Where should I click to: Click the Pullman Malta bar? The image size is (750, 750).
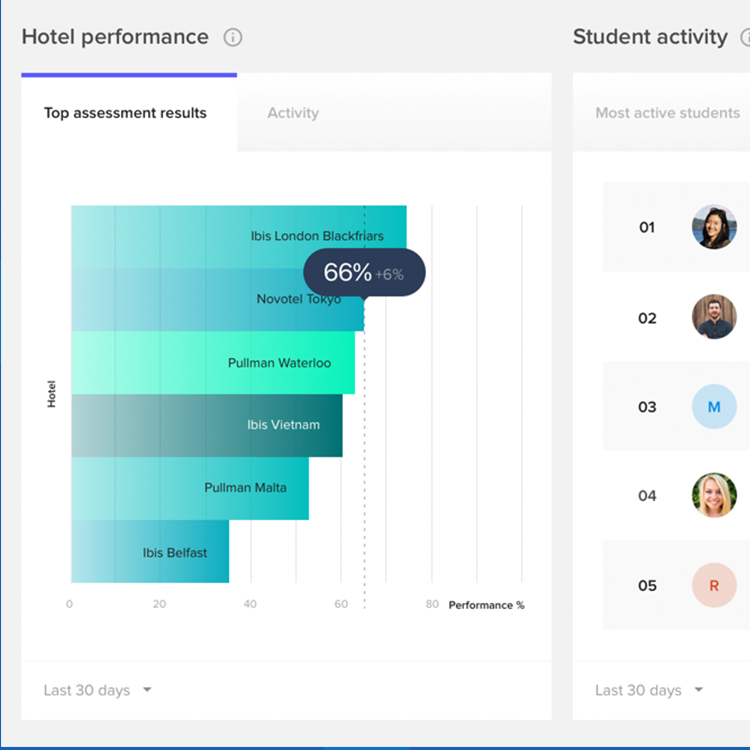(x=190, y=488)
